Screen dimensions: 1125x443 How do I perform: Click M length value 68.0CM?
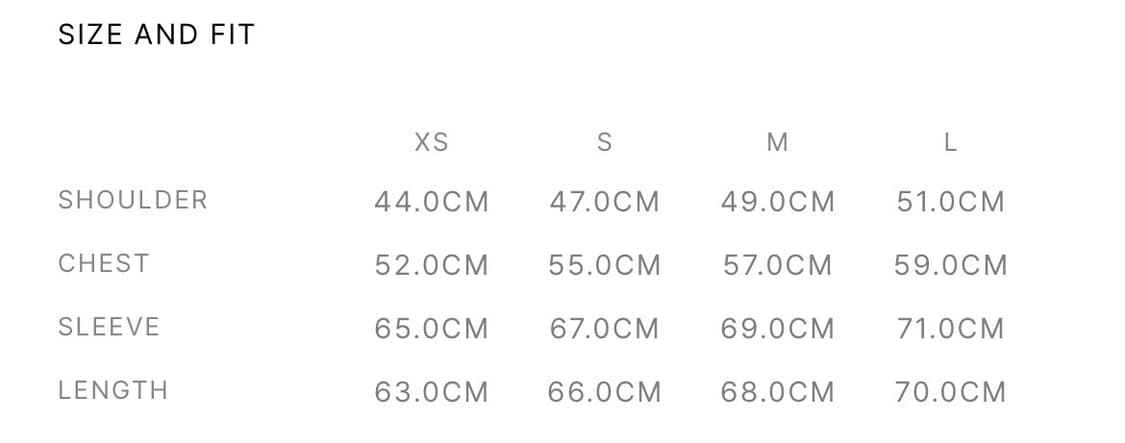click(777, 392)
